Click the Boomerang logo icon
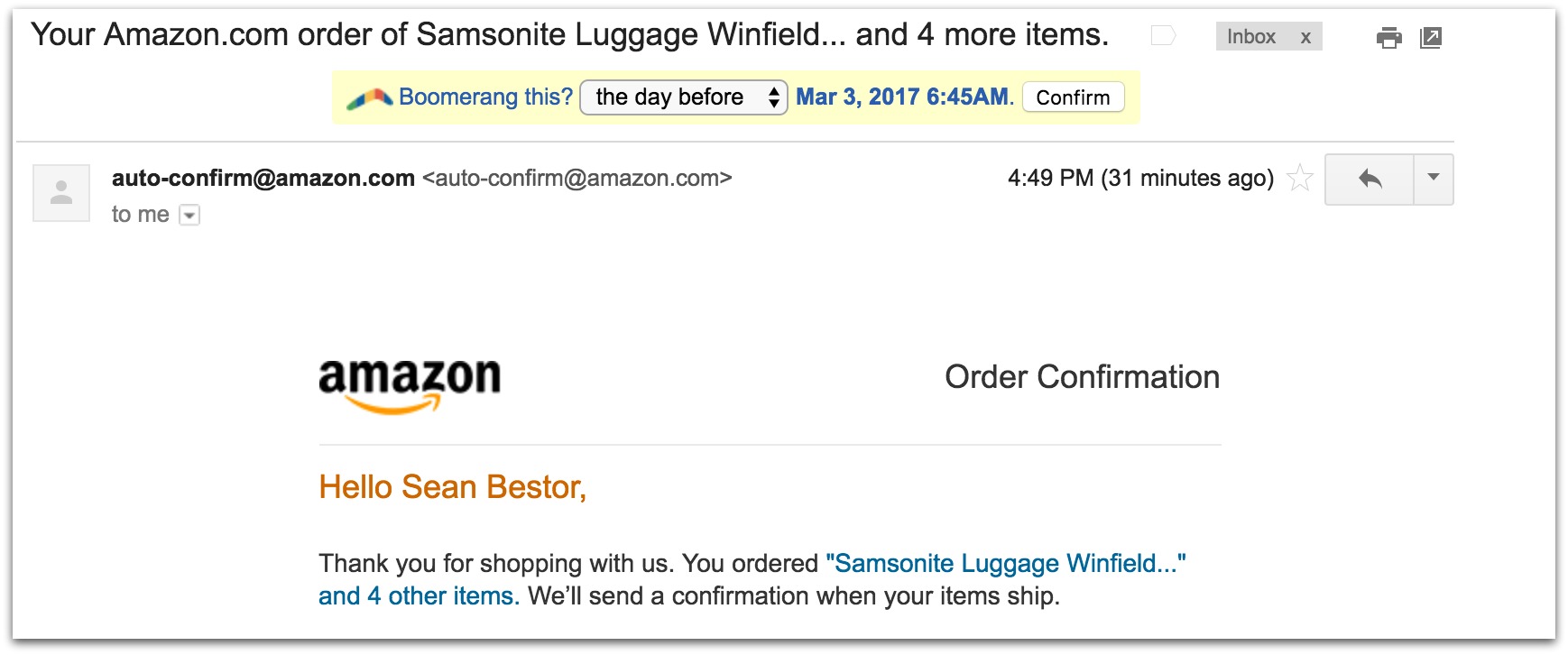The width and height of the screenshot is (1568, 655). click(368, 97)
